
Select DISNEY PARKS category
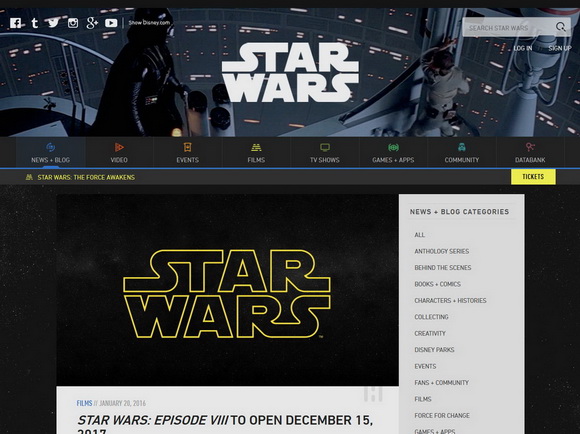point(434,350)
